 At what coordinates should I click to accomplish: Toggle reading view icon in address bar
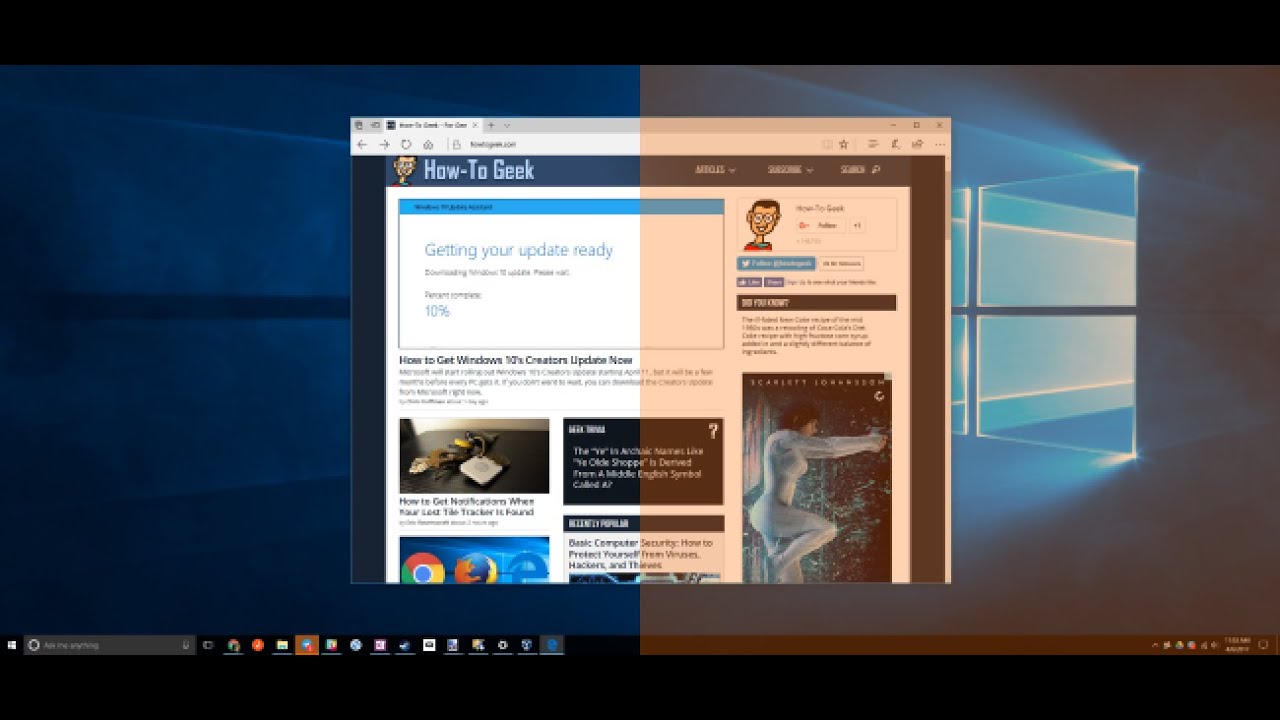pos(826,144)
